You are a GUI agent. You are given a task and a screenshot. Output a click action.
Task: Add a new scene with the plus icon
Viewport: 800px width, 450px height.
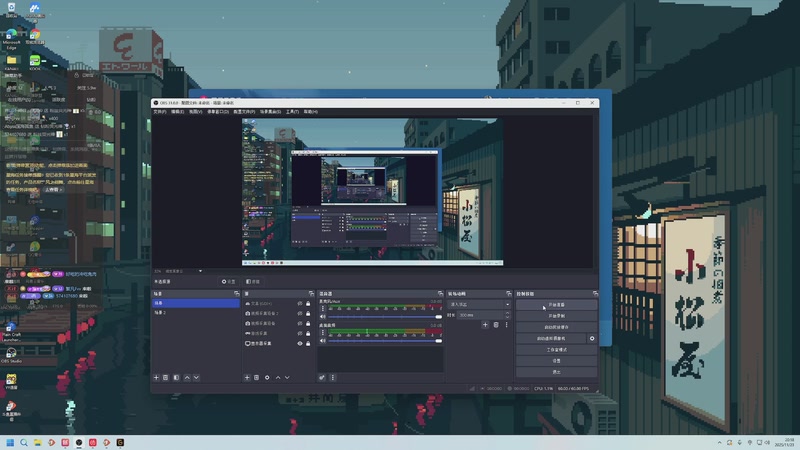(x=156, y=378)
